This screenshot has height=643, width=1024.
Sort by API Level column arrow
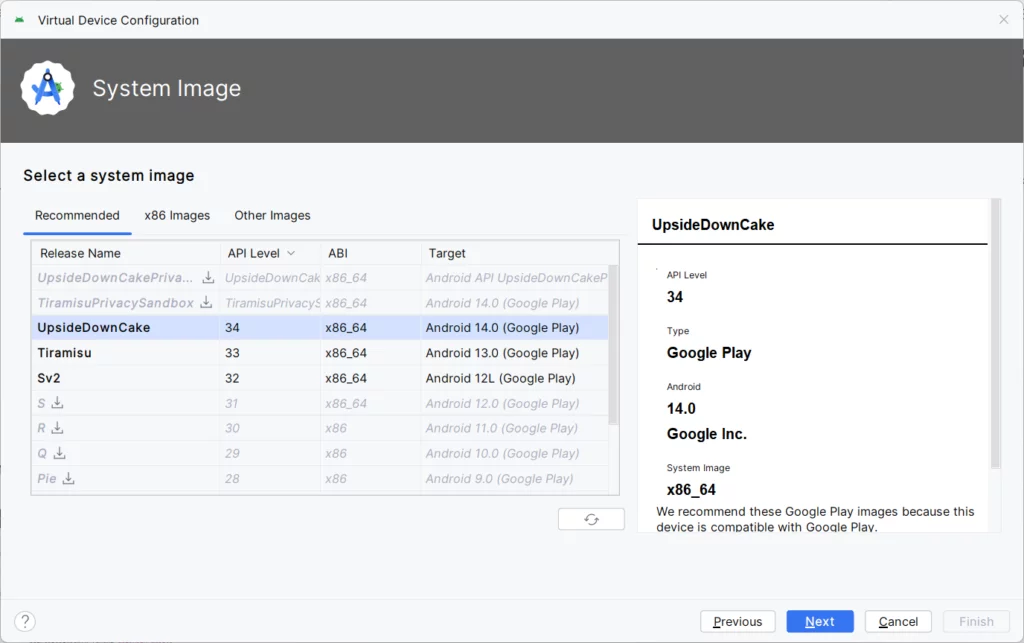coord(291,253)
